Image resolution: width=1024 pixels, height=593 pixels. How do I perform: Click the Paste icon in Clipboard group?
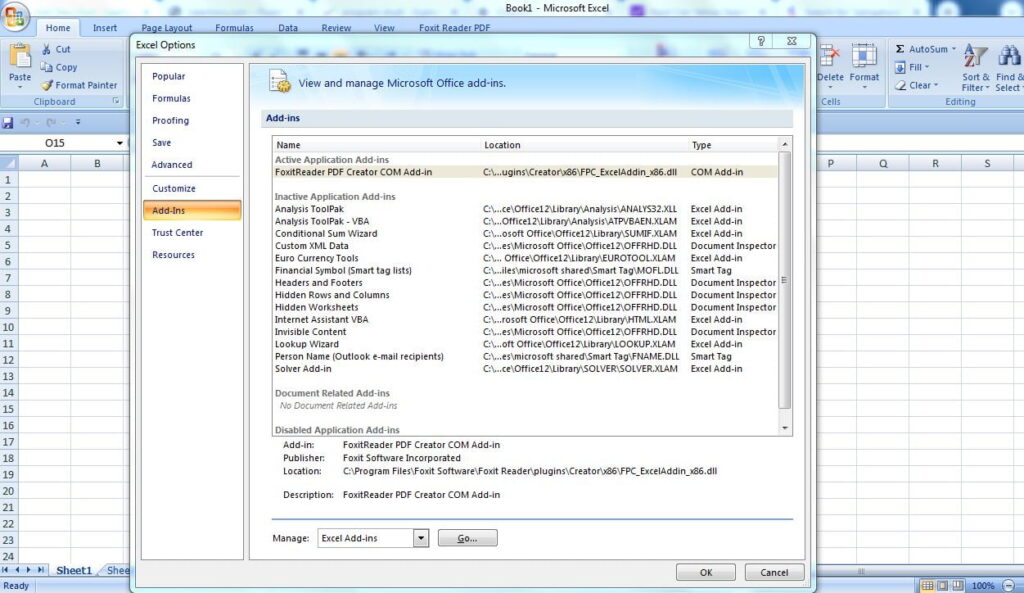[20, 57]
